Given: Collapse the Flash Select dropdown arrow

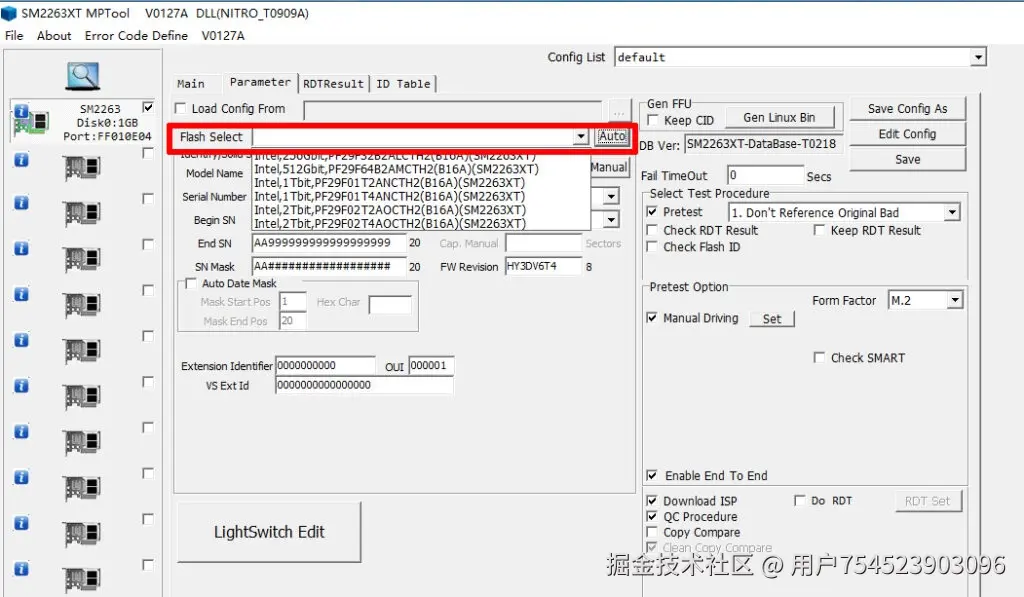Looking at the screenshot, I should 581,137.
